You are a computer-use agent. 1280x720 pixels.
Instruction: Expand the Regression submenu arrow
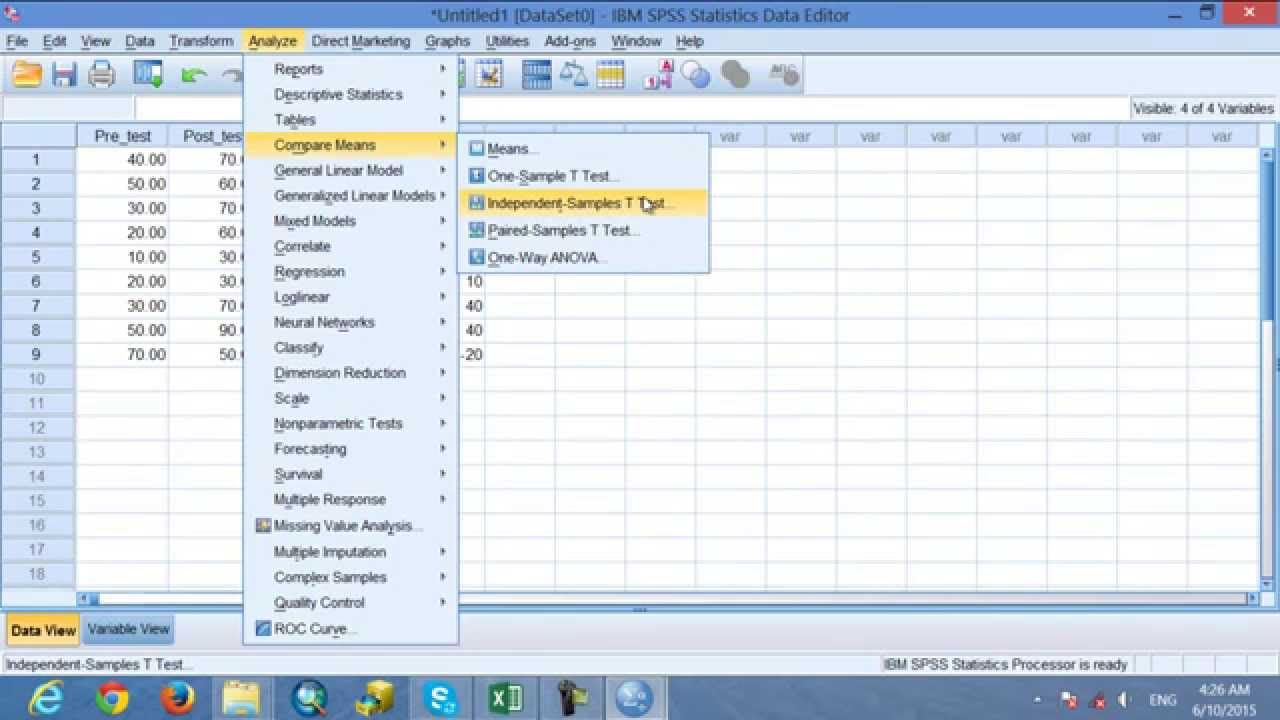[x=442, y=272]
